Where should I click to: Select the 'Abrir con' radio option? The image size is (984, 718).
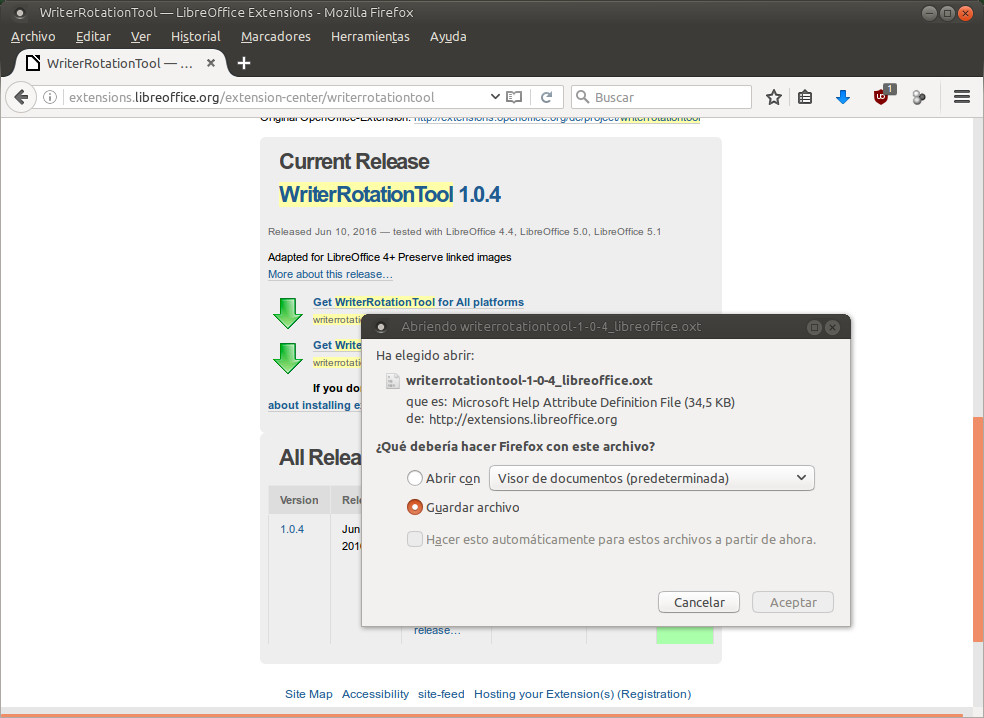click(415, 478)
